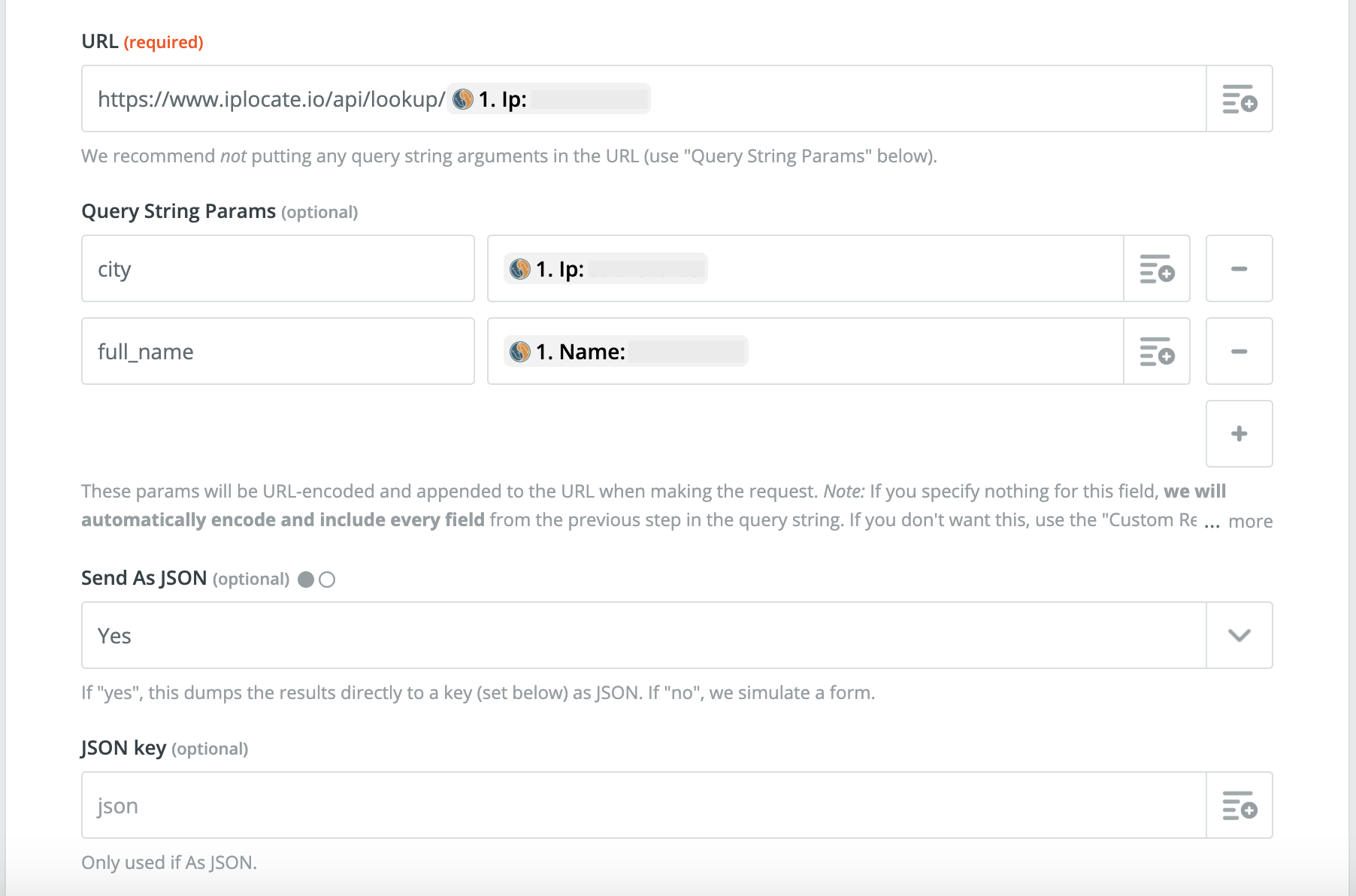Remove the full_name query param row
Viewport: 1356px width, 896px height.
[x=1239, y=351]
